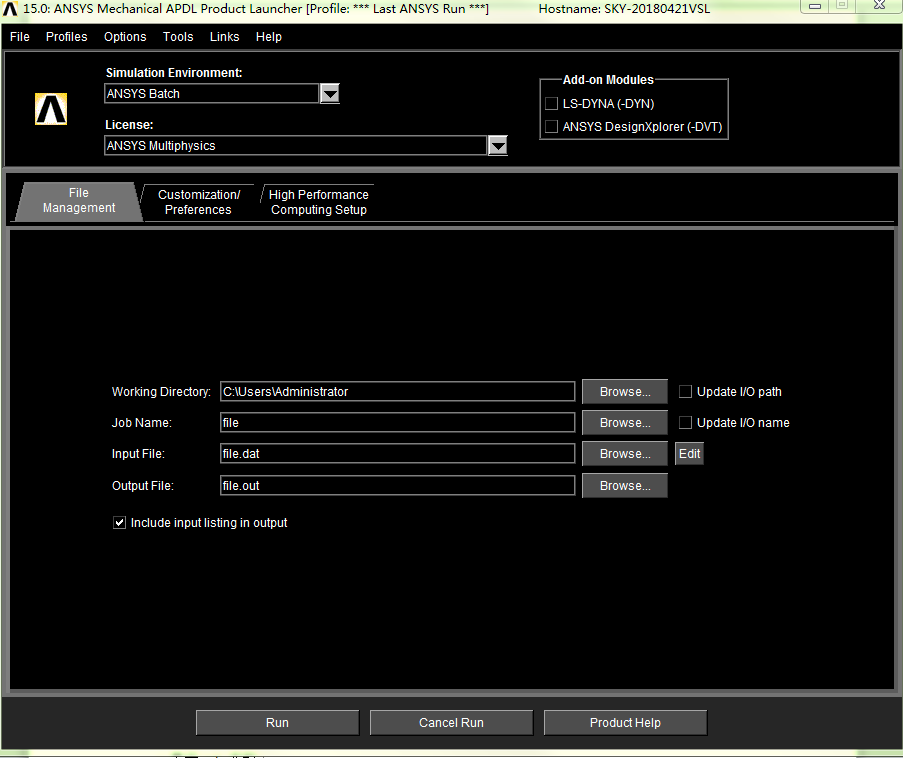Switch to High Performance Computing Setup tab

[x=318, y=202]
